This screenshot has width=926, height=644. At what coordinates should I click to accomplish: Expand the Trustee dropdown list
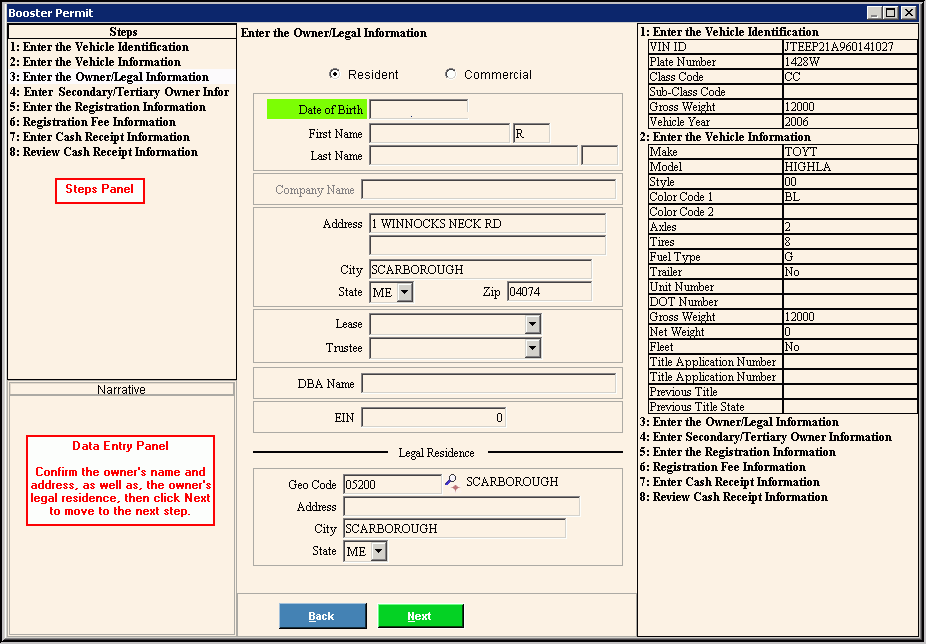click(x=532, y=348)
